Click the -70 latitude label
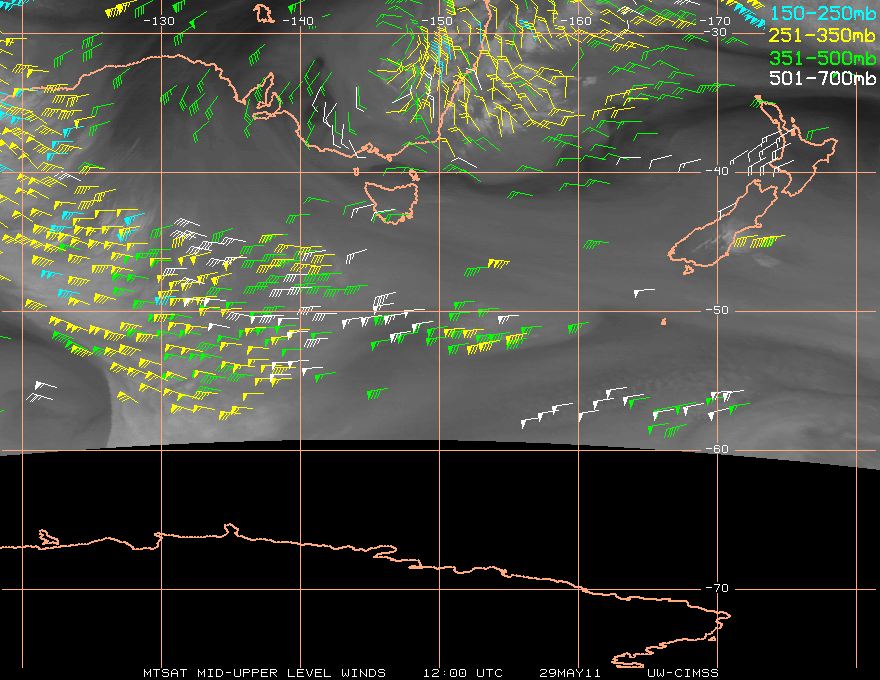Viewport: 880px width, 680px height. coord(717,587)
